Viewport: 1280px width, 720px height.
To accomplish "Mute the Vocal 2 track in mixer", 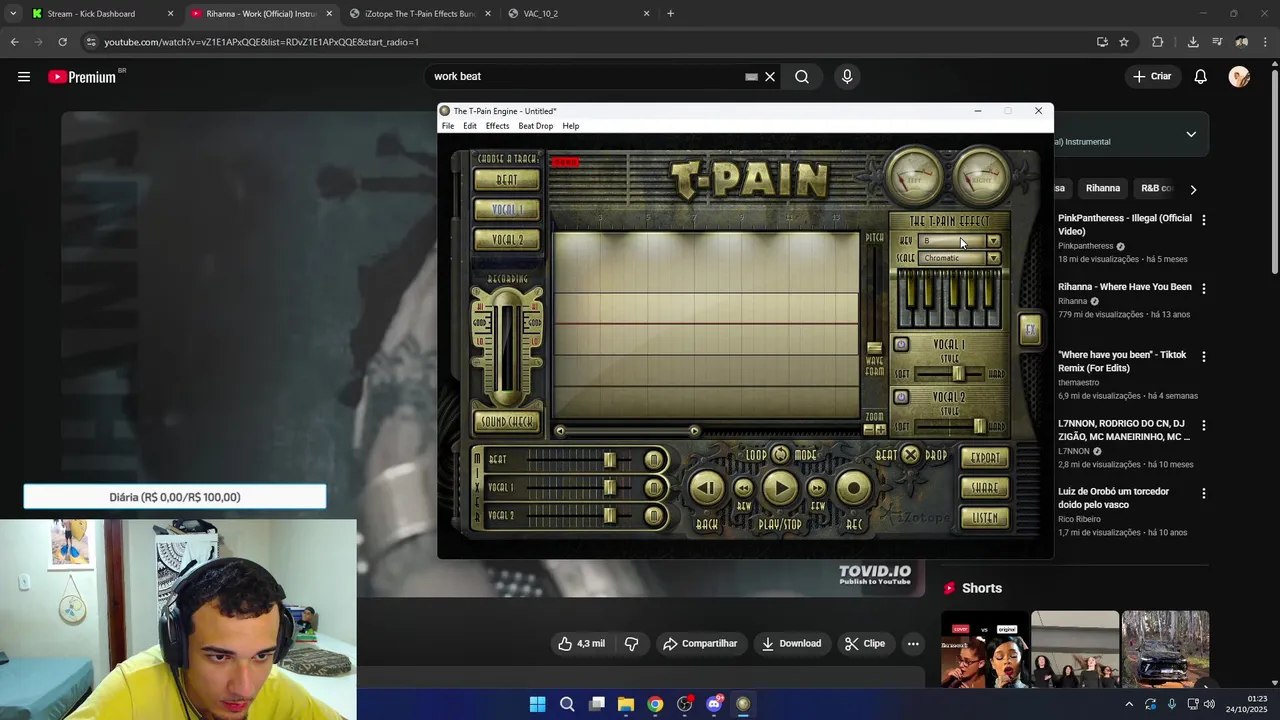I will point(654,515).
